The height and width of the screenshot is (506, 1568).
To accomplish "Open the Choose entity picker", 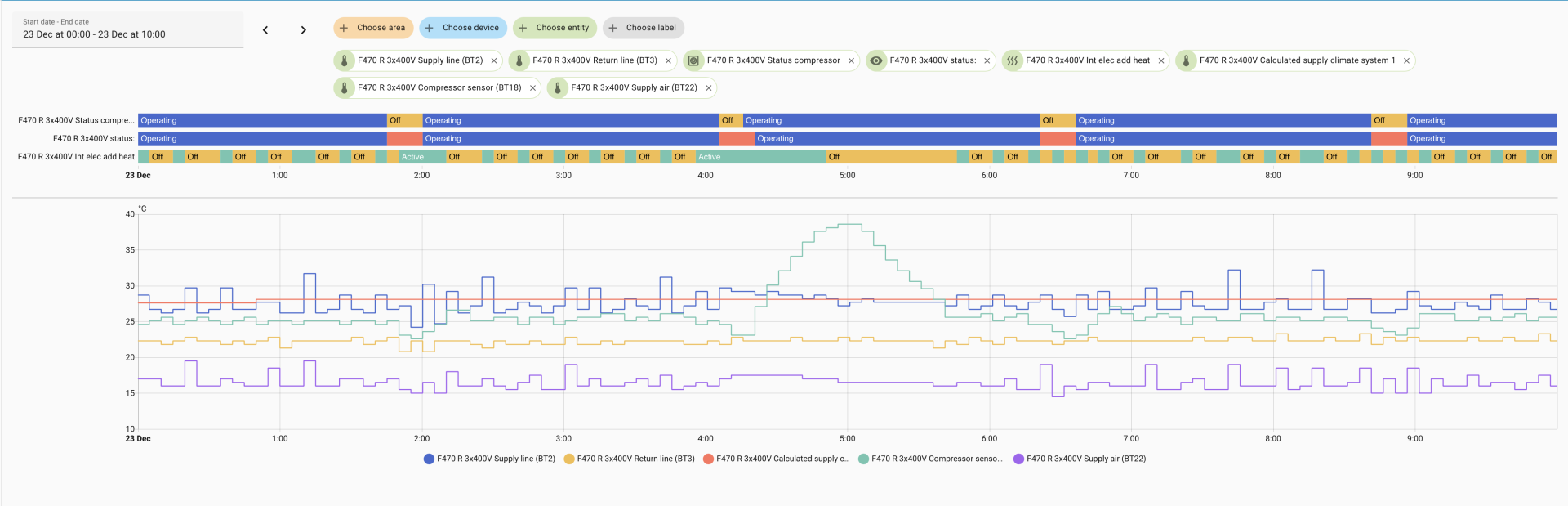I will coord(555,28).
